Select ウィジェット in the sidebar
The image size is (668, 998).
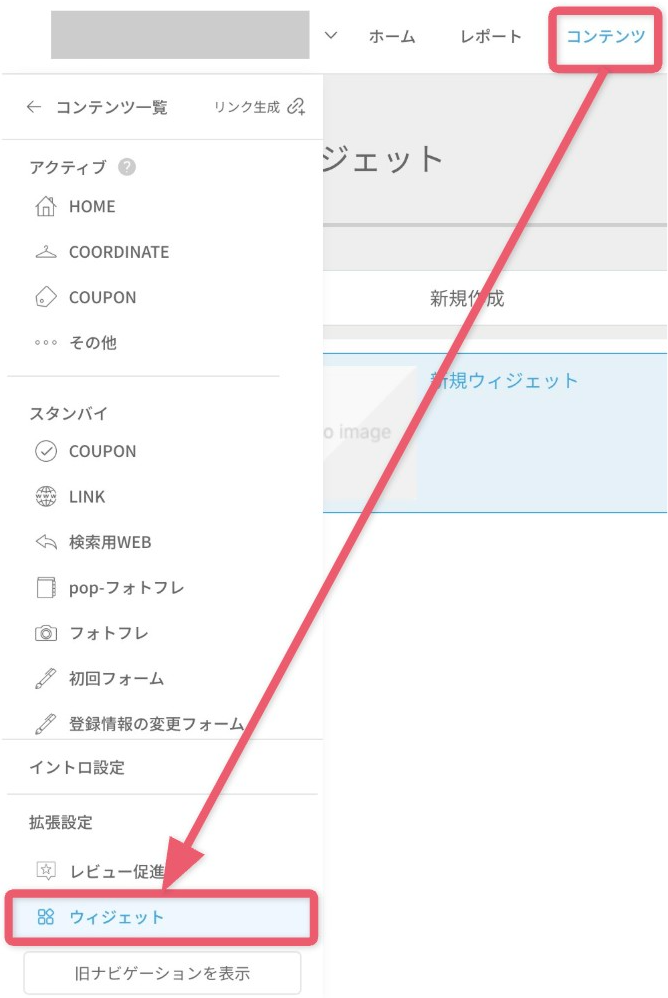click(160, 917)
